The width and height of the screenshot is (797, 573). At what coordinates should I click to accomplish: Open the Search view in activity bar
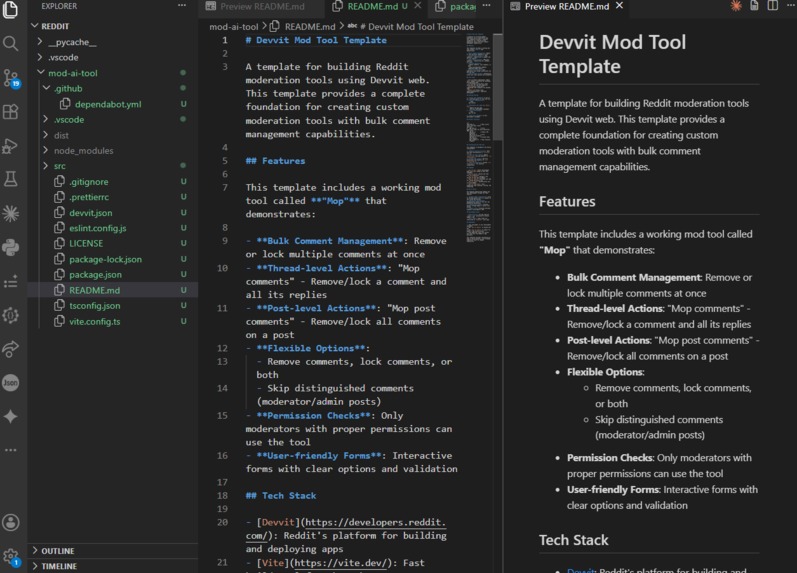click(11, 44)
